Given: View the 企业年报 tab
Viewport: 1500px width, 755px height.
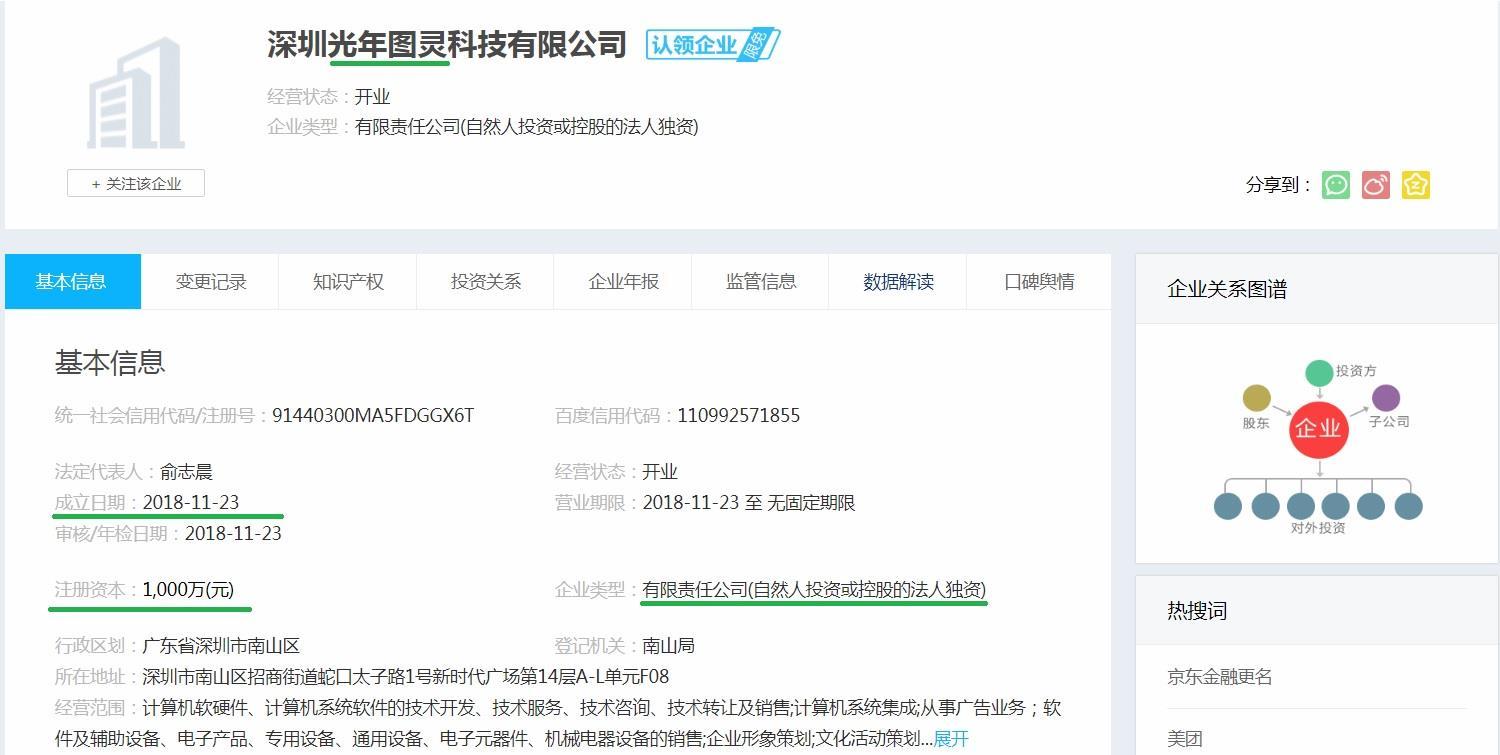Looking at the screenshot, I should coord(622,281).
